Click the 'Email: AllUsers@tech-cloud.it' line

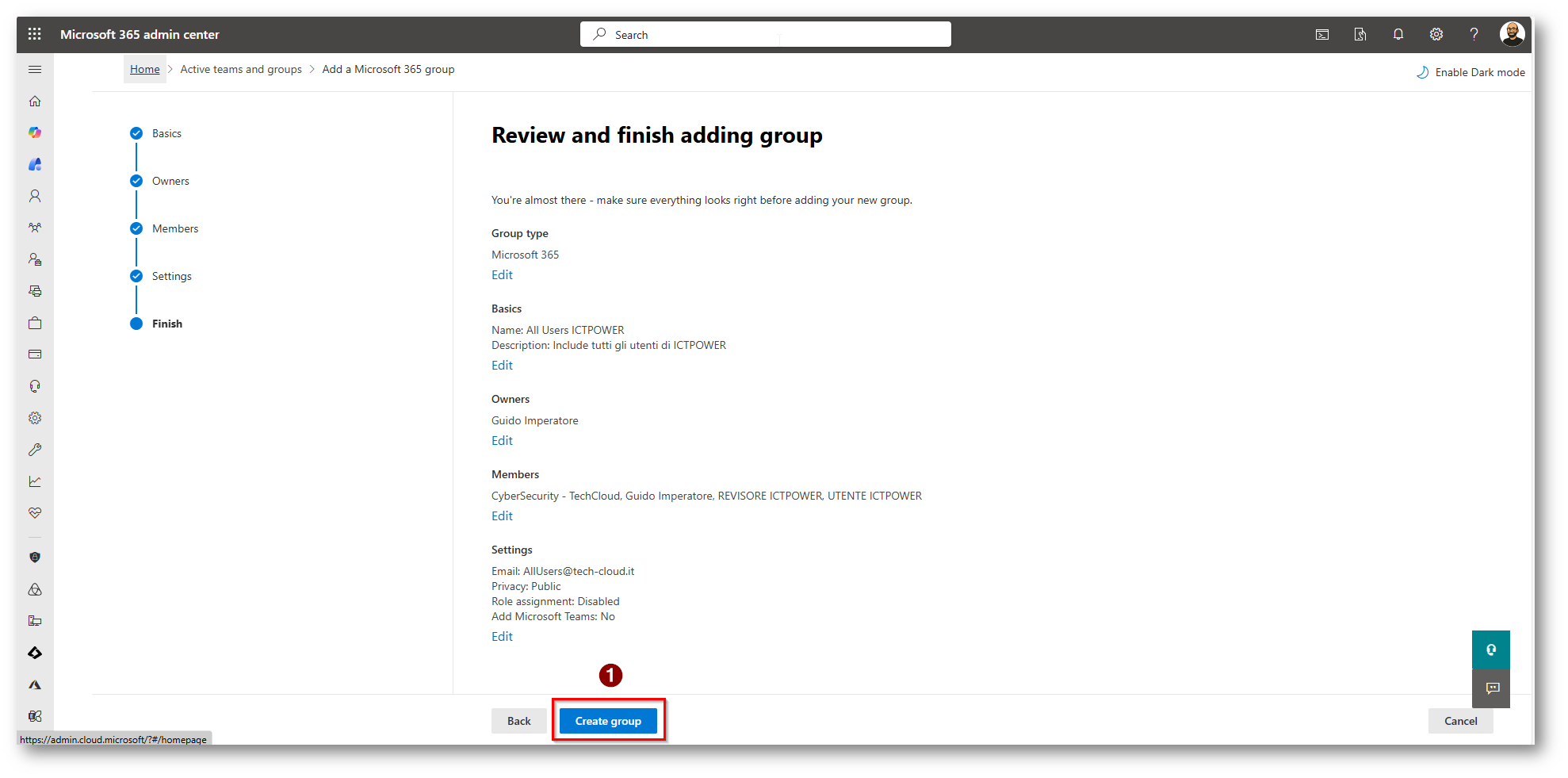[563, 571]
